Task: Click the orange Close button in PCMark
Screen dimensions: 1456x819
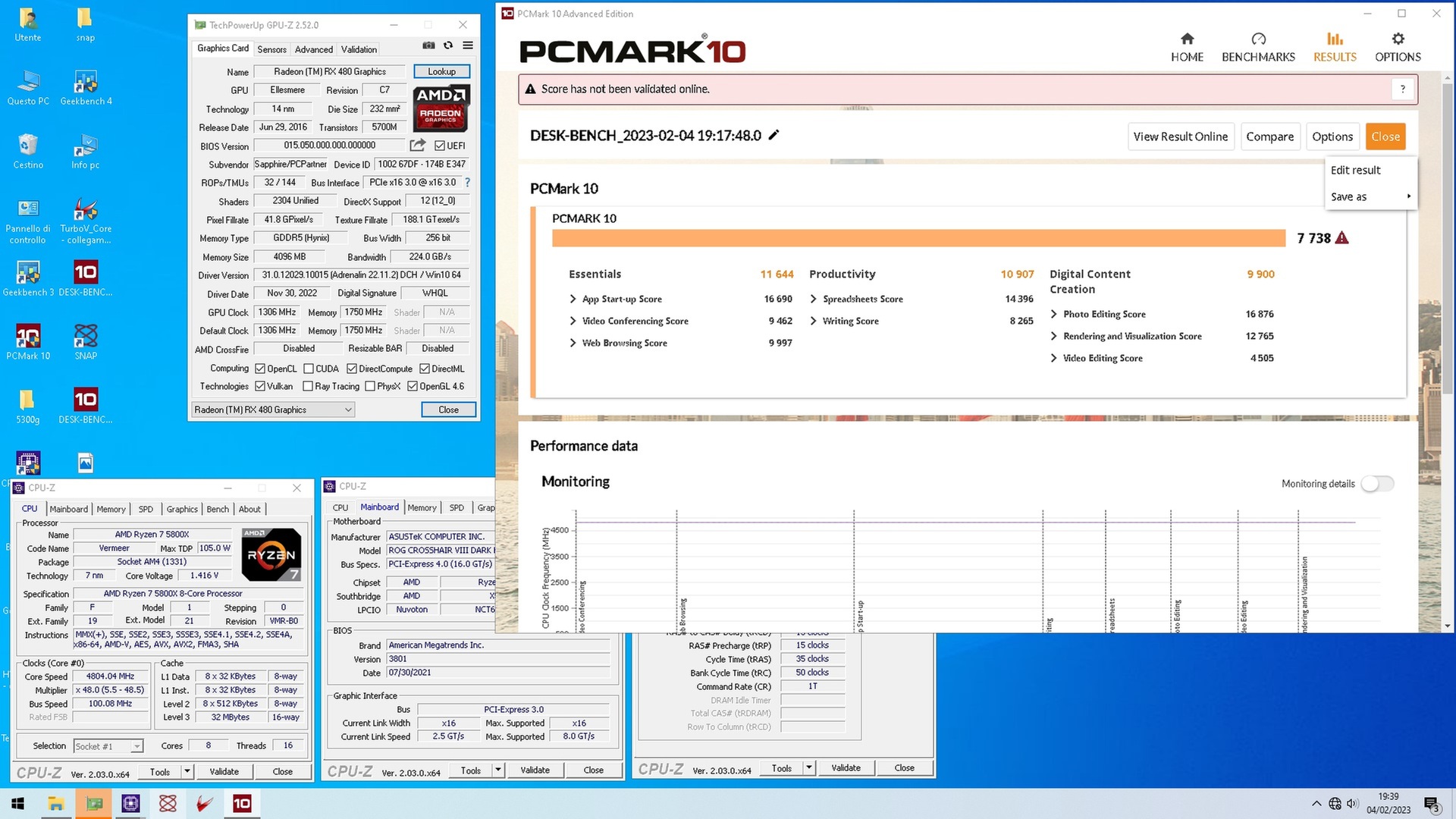Action: click(1385, 136)
